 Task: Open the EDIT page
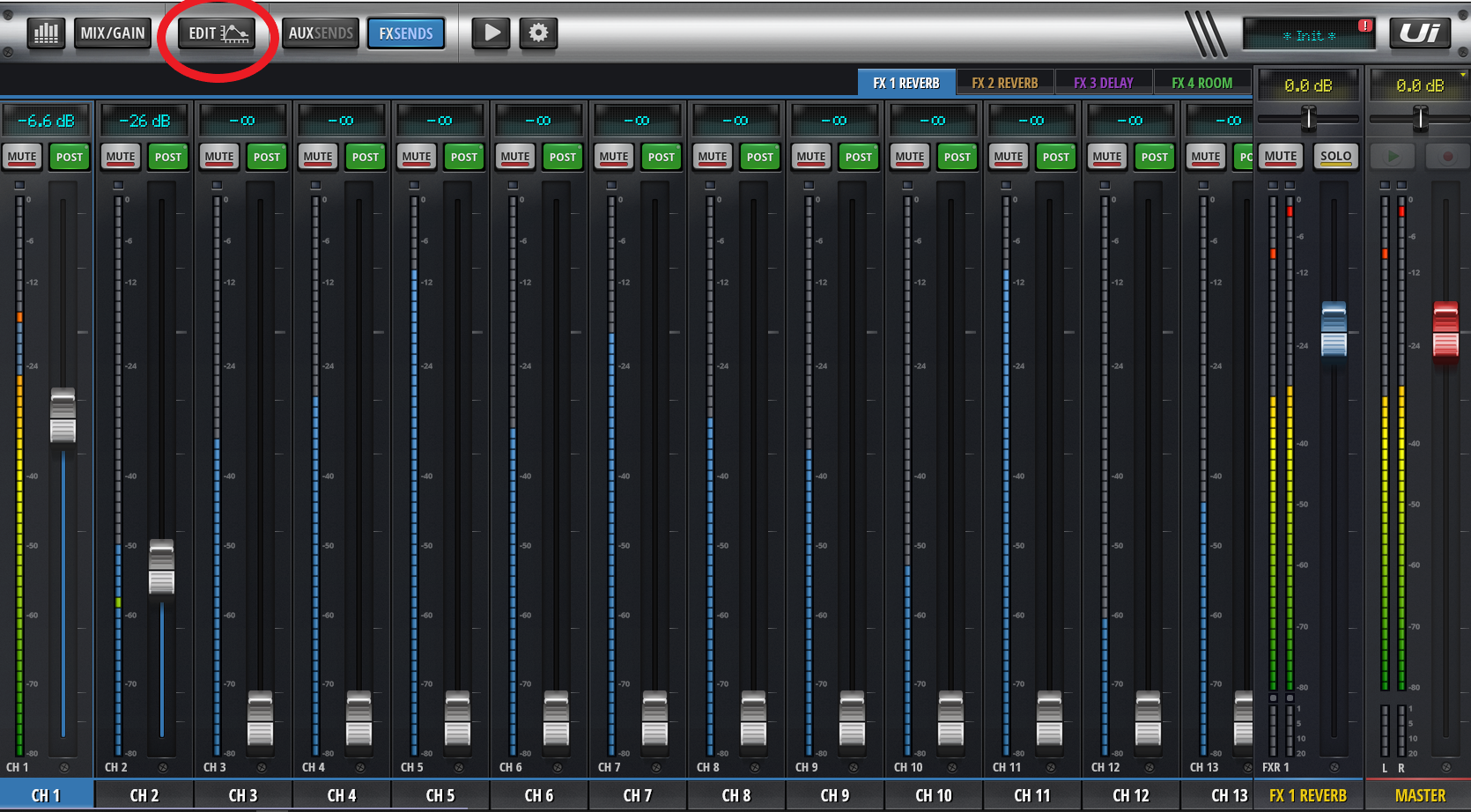(x=218, y=33)
